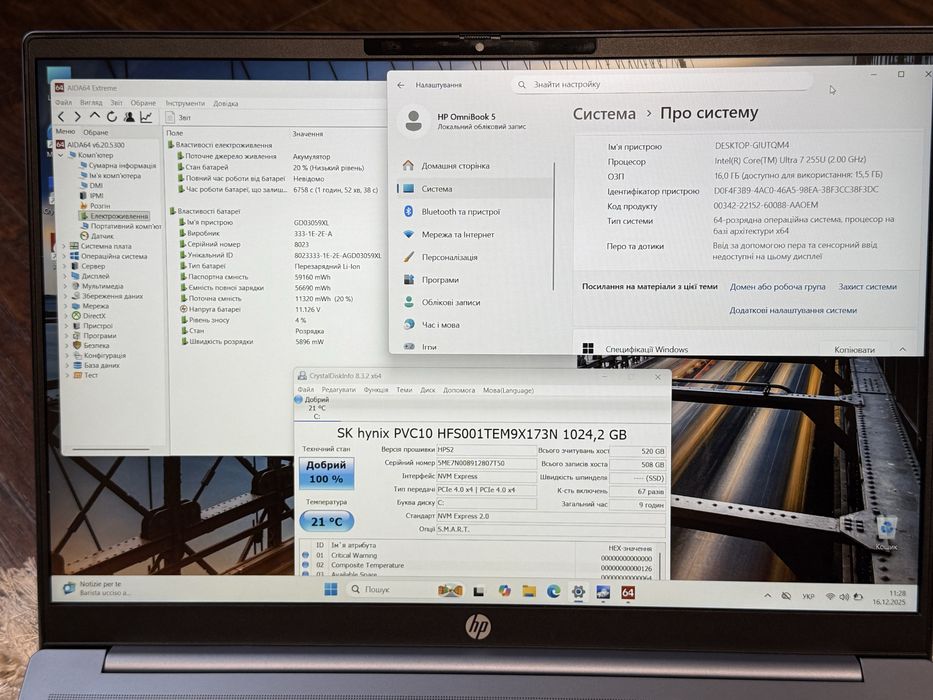This screenshot has height=700, width=933.
Task: Click Розгін overclock item in tree
Action: (95, 206)
